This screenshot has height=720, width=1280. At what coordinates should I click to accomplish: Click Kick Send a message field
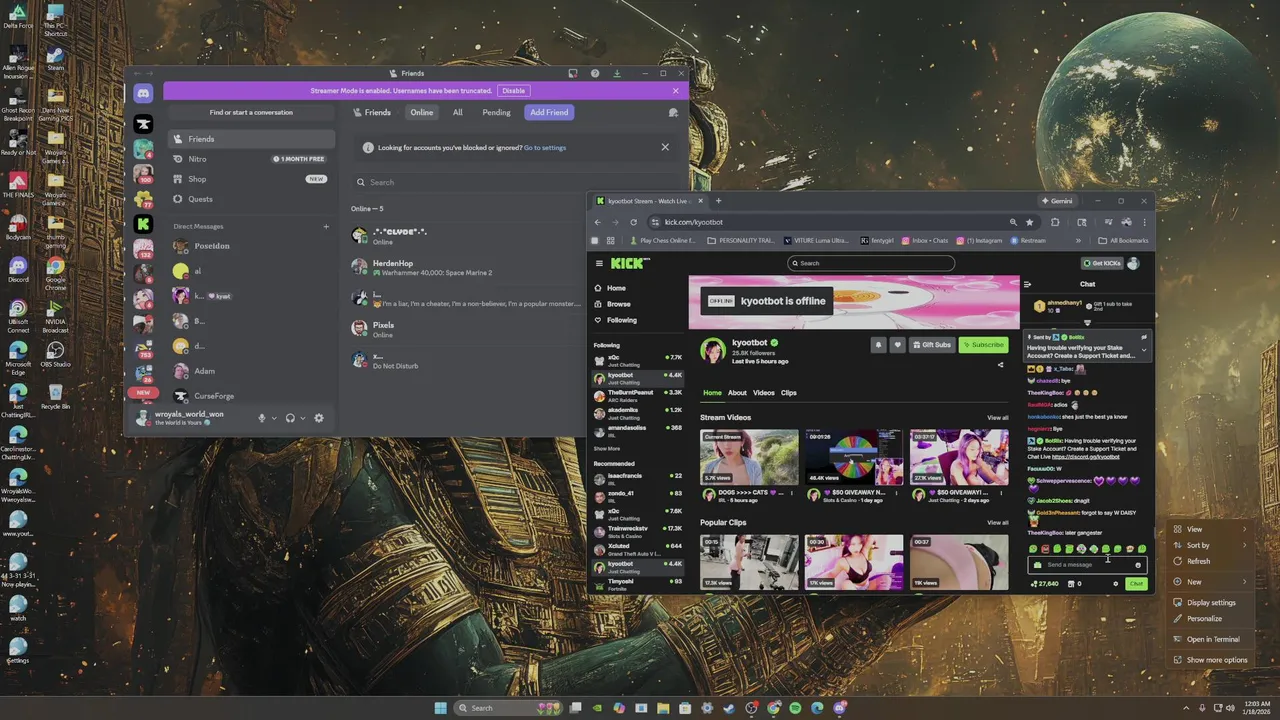1087,565
